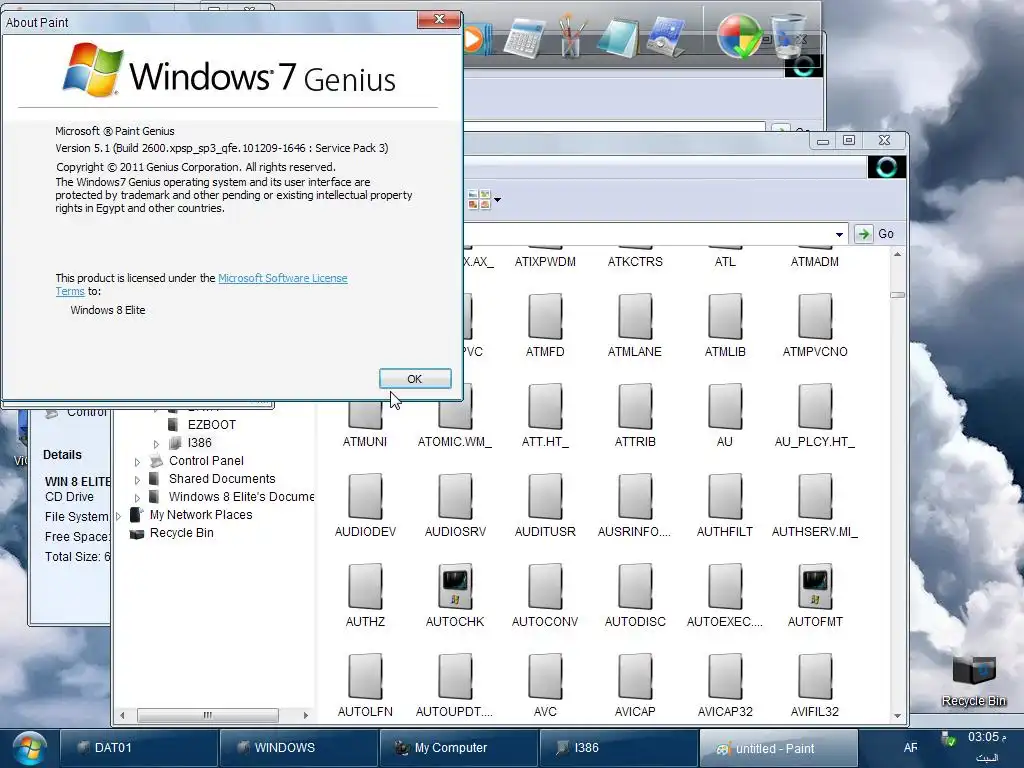This screenshot has height=768, width=1024.
Task: Select the ATMFD file icon
Action: [545, 316]
